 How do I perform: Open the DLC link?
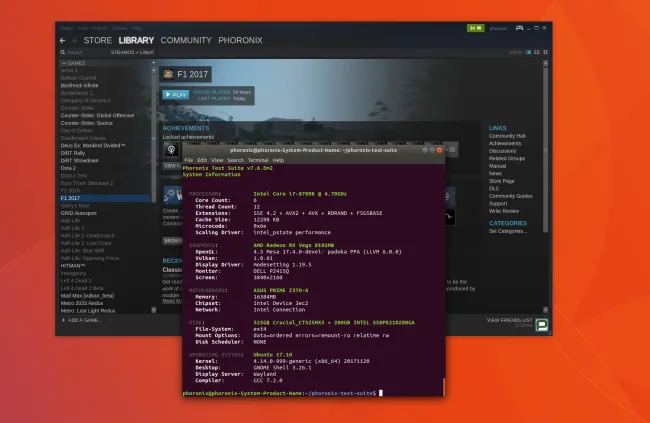coord(494,188)
